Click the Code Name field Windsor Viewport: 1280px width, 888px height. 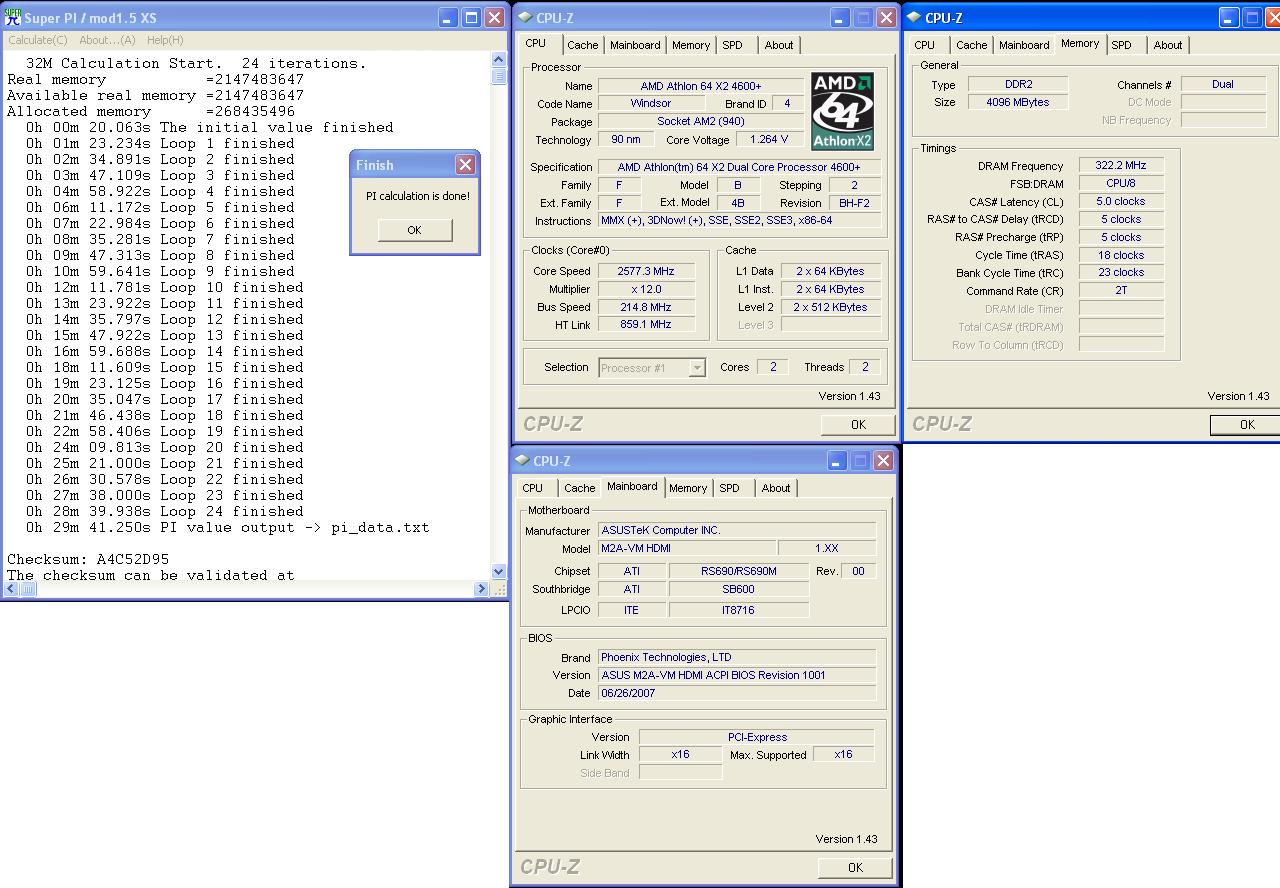[651, 103]
